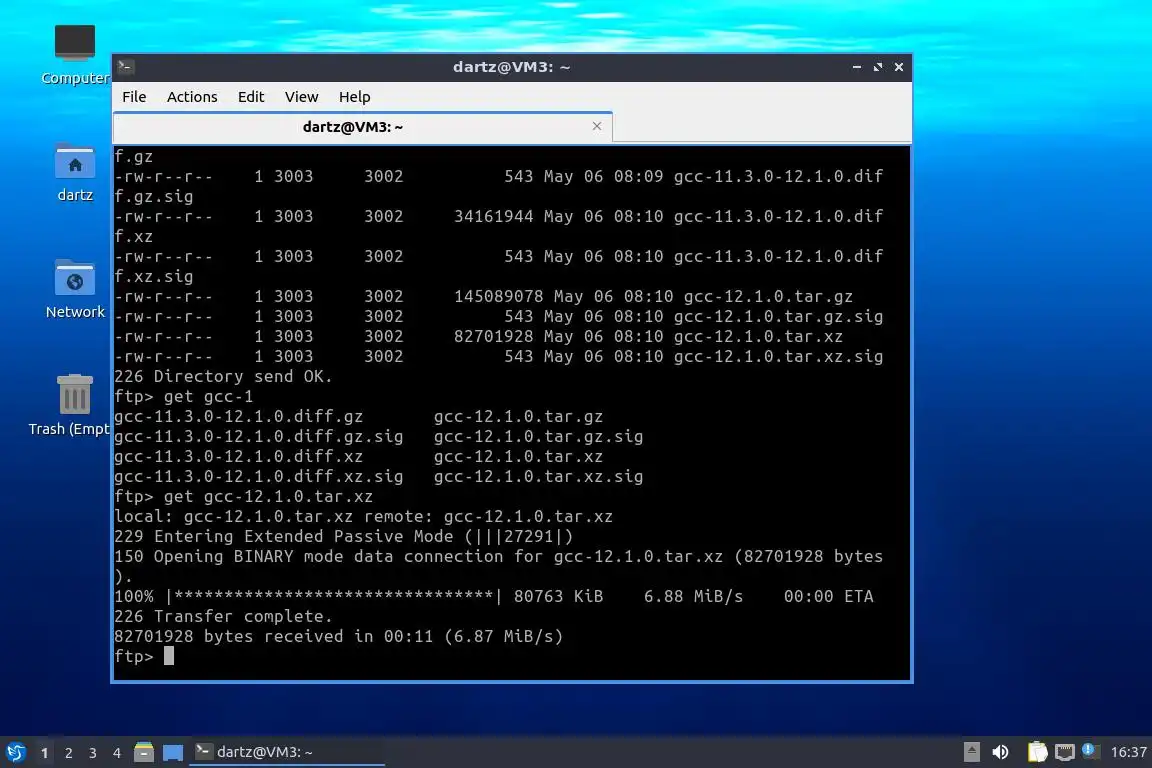
Task: Open the volume control tray icon
Action: point(1000,752)
